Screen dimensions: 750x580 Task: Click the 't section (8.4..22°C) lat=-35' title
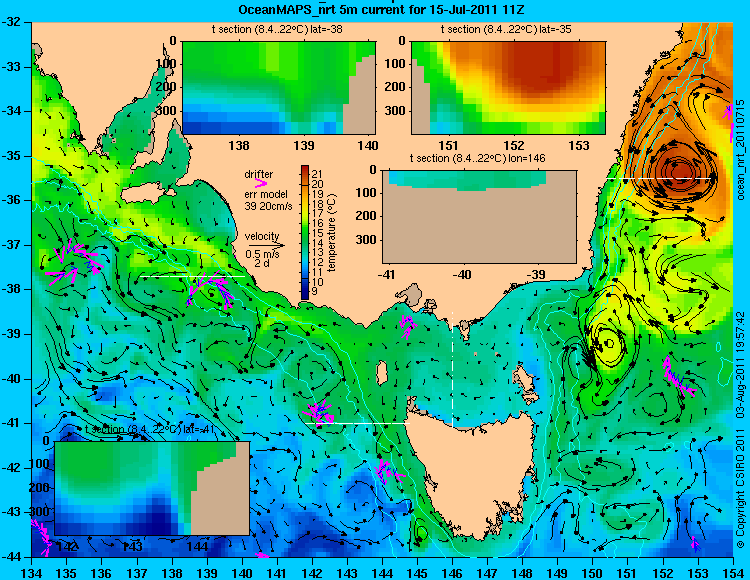pos(506,30)
